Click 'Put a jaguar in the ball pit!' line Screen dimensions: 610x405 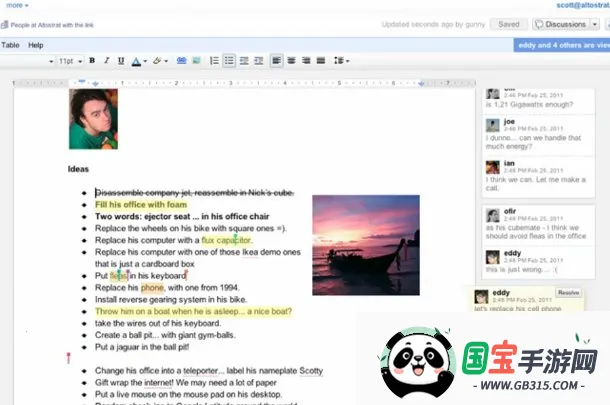click(x=142, y=347)
